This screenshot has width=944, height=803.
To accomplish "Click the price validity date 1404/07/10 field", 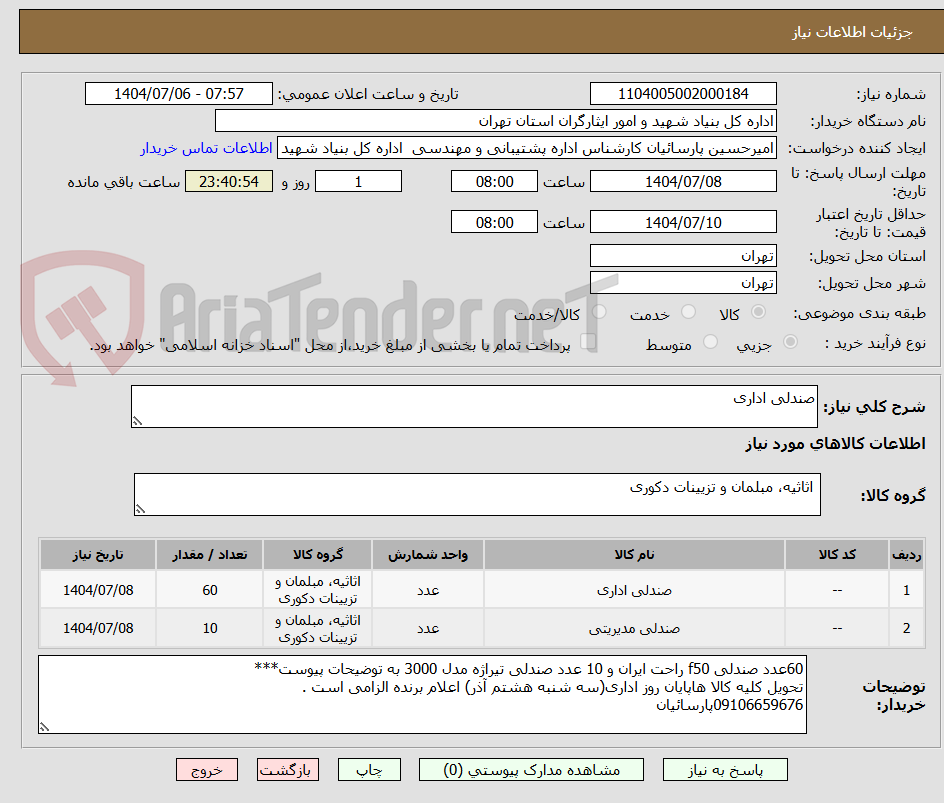I will [x=683, y=222].
